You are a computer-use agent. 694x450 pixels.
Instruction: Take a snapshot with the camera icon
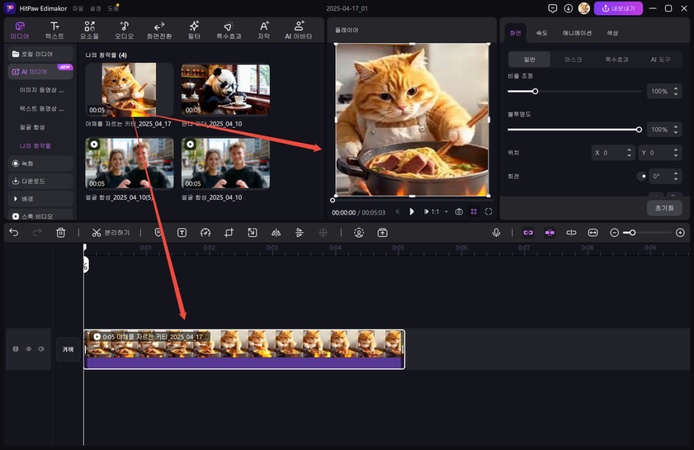pos(459,212)
